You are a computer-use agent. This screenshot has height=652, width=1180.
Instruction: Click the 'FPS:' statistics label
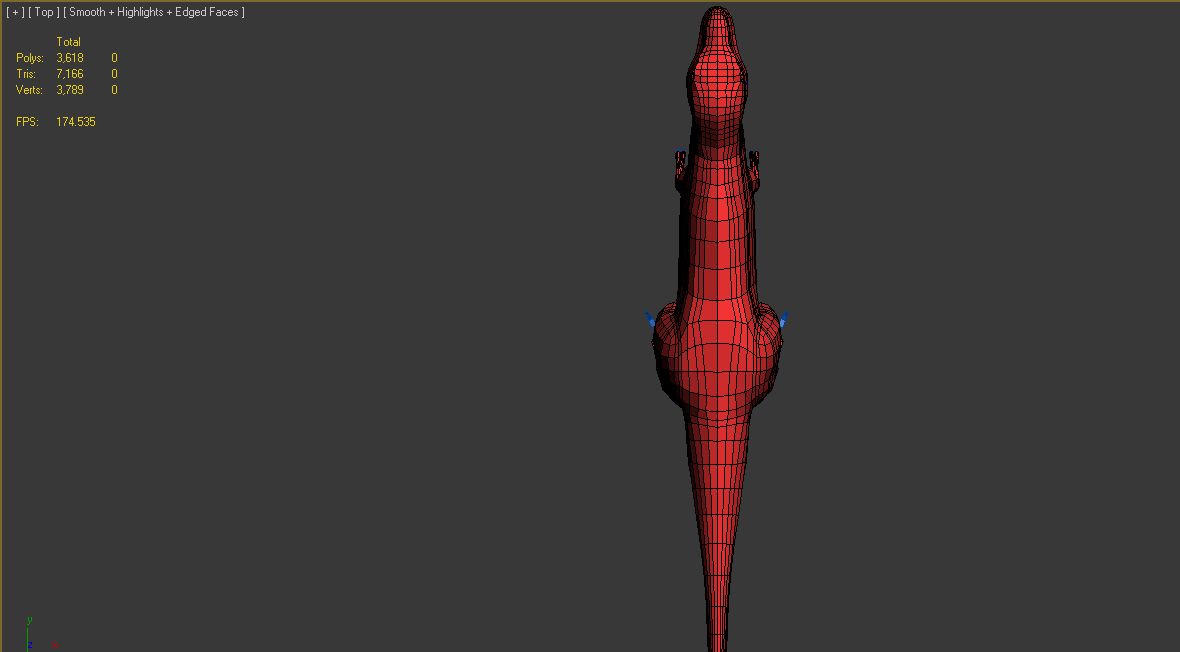[x=27, y=122]
